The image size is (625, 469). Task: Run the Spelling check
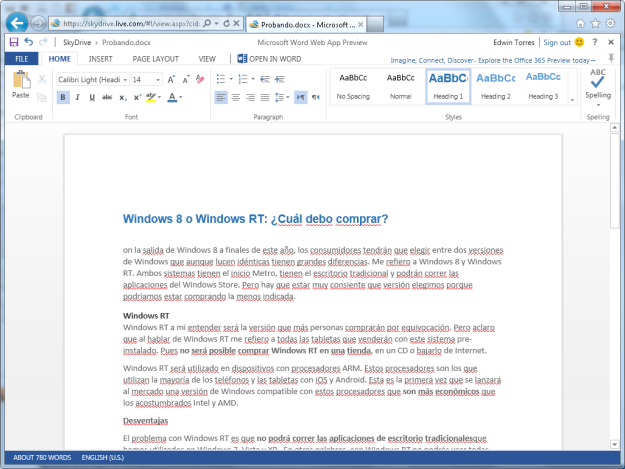tap(597, 85)
